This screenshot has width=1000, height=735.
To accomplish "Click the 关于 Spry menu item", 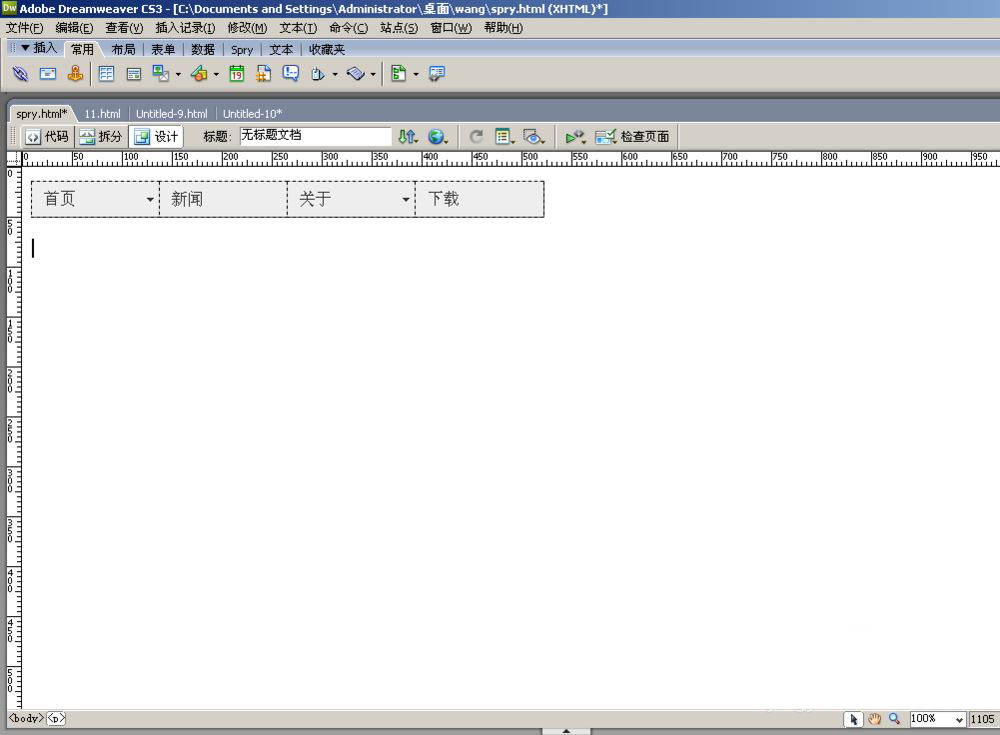I will (351, 199).
